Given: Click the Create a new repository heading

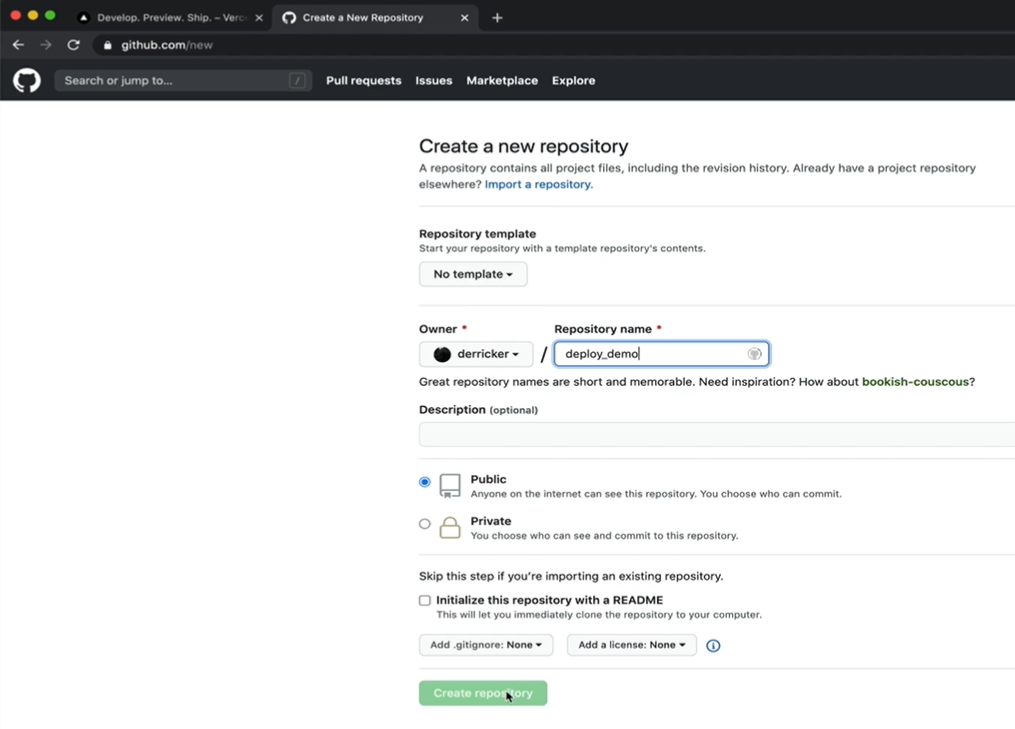Looking at the screenshot, I should (524, 146).
